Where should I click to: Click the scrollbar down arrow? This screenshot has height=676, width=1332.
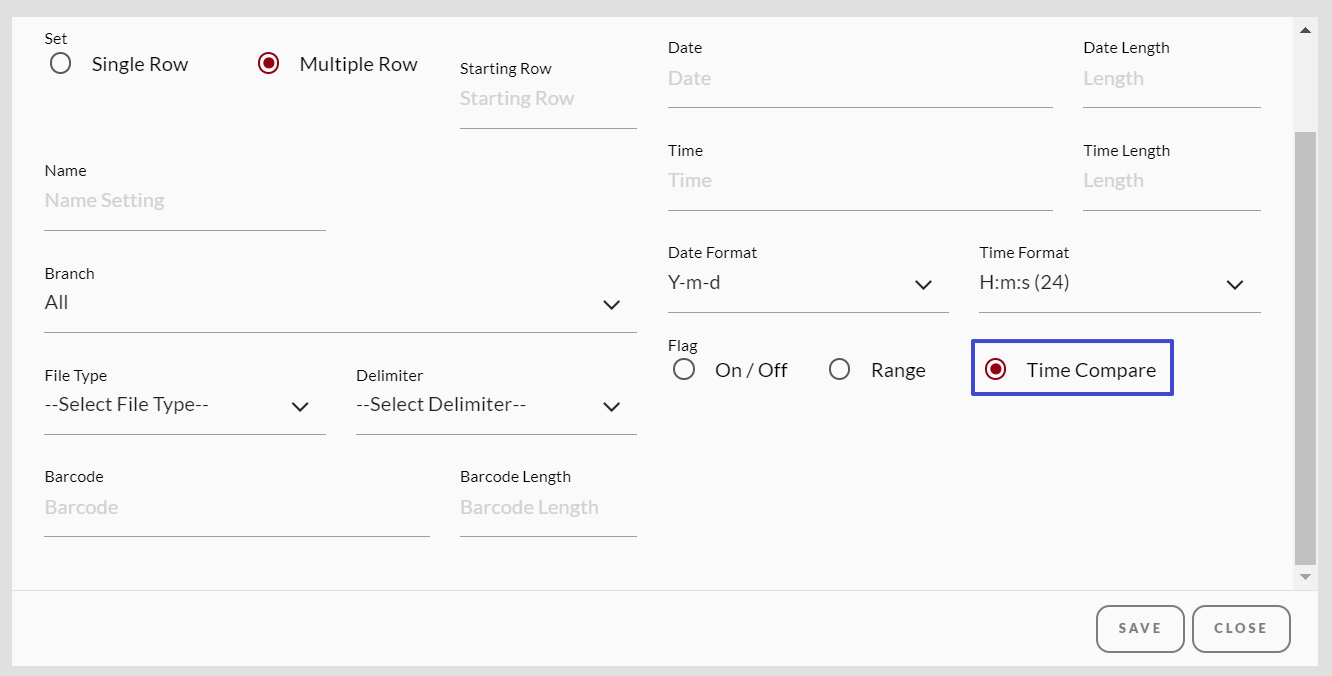1305,577
